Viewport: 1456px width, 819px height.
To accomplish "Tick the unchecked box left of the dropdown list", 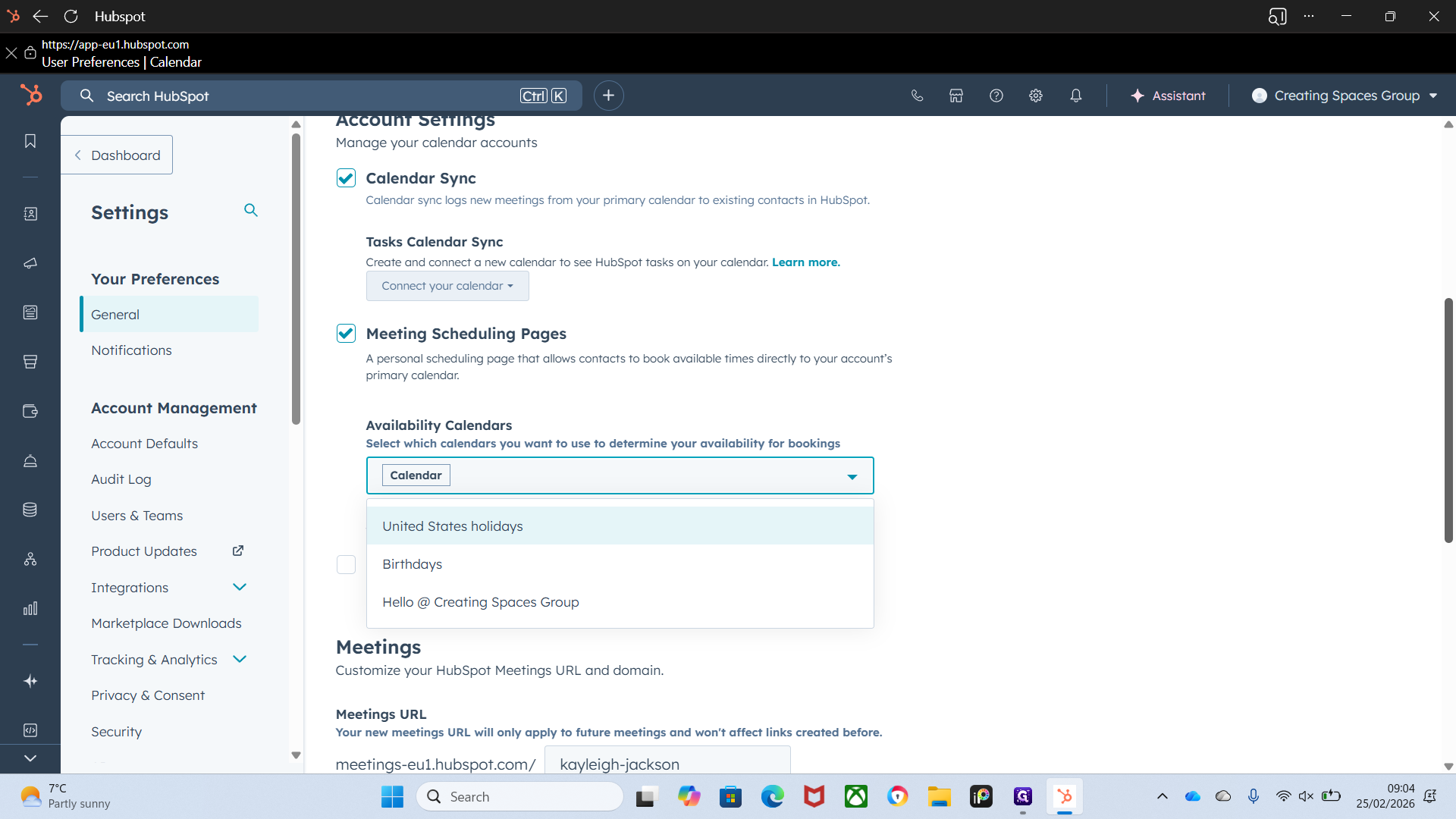I will pos(346,564).
